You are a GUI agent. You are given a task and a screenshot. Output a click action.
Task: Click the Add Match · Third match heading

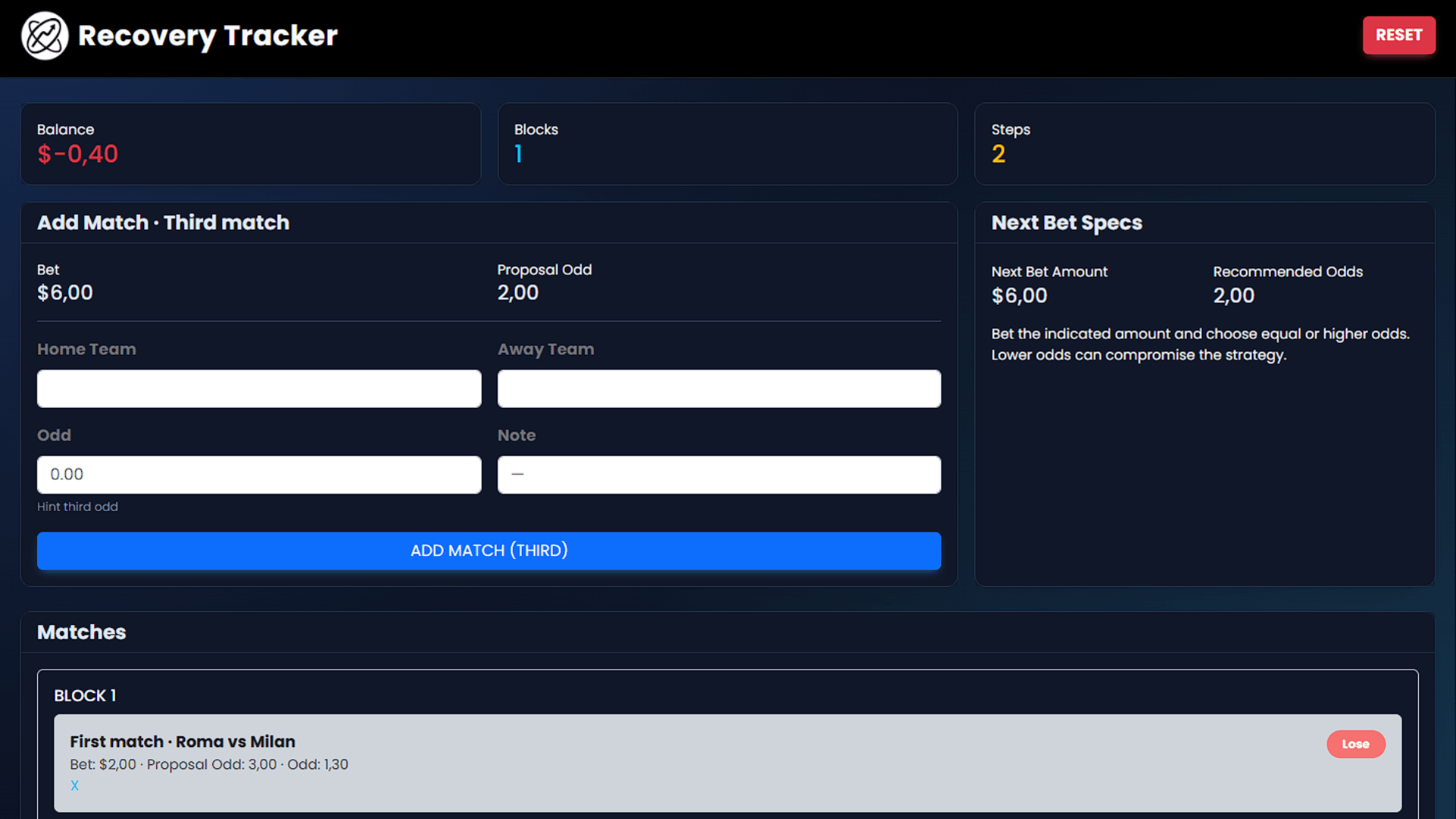click(163, 222)
